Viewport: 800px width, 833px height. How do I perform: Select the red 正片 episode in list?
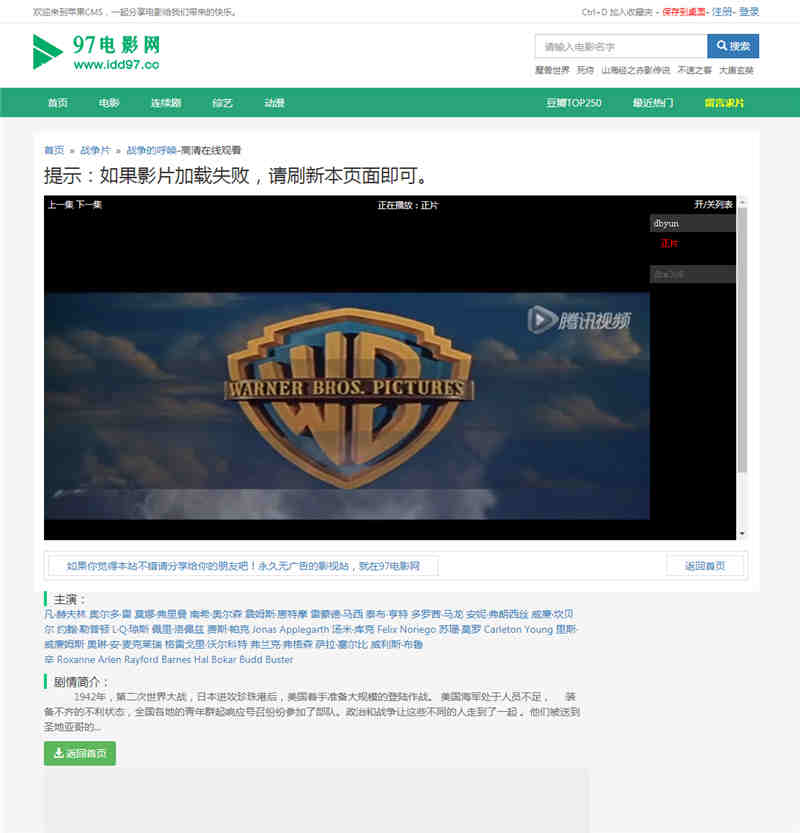(x=669, y=243)
